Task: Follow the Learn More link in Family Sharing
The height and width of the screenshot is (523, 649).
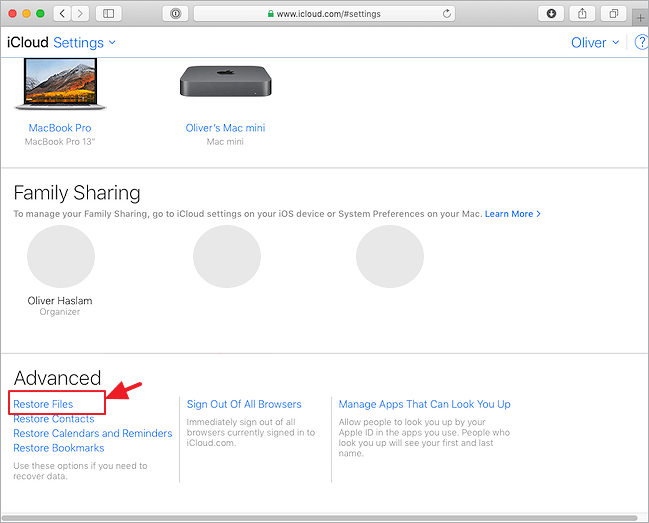Action: point(512,214)
